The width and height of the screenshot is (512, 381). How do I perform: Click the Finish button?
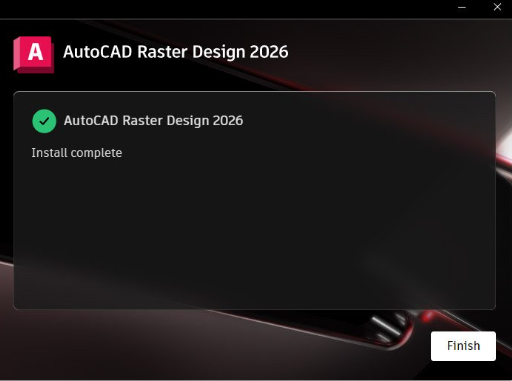(463, 346)
